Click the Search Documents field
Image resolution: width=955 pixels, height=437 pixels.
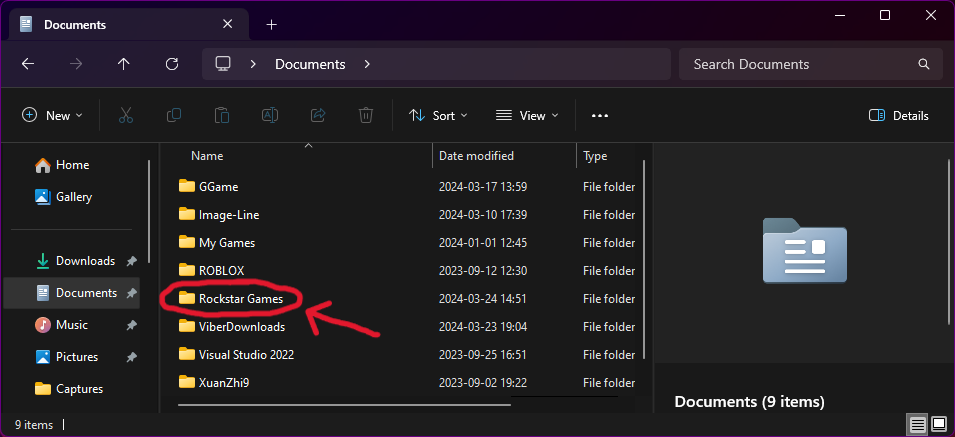[x=800, y=64]
